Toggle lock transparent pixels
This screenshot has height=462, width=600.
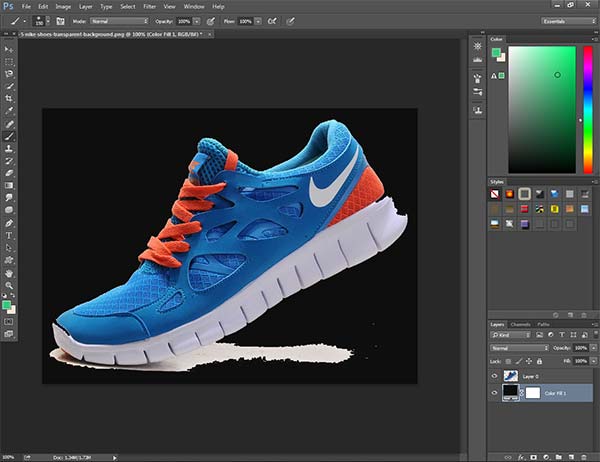(508, 361)
